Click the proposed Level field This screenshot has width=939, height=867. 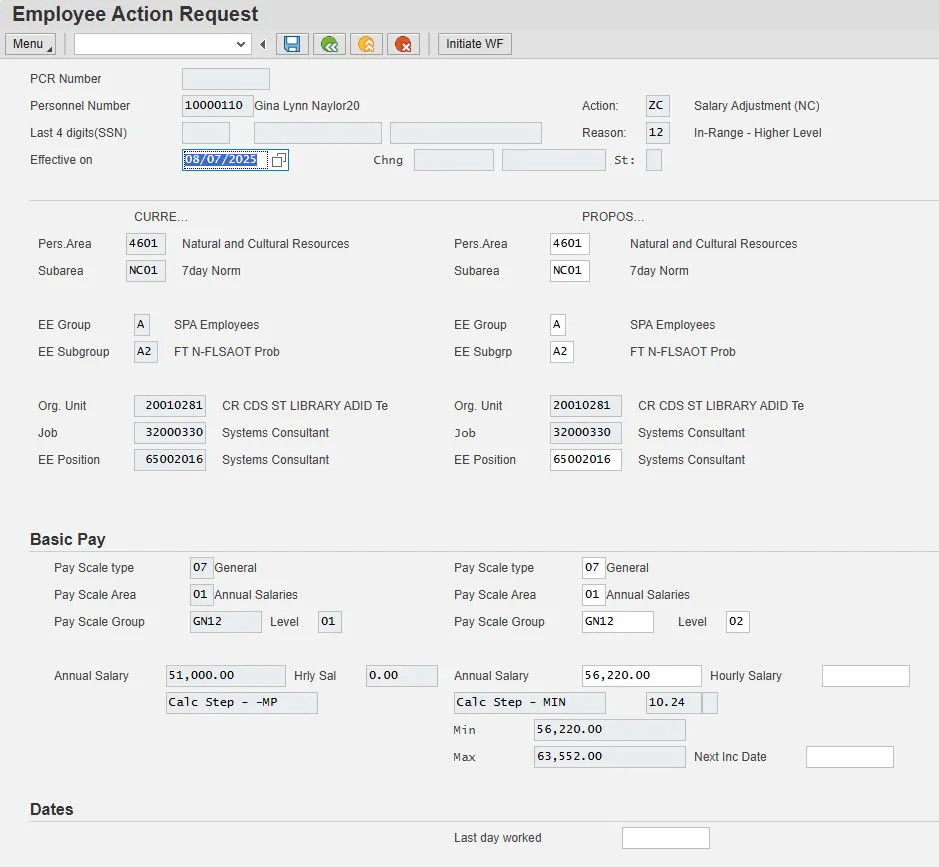tap(737, 622)
